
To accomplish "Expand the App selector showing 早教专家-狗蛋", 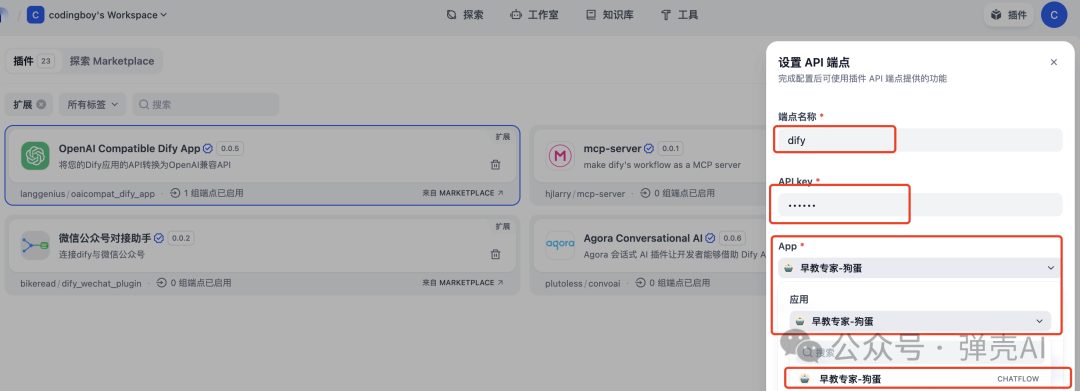I will tap(920, 268).
